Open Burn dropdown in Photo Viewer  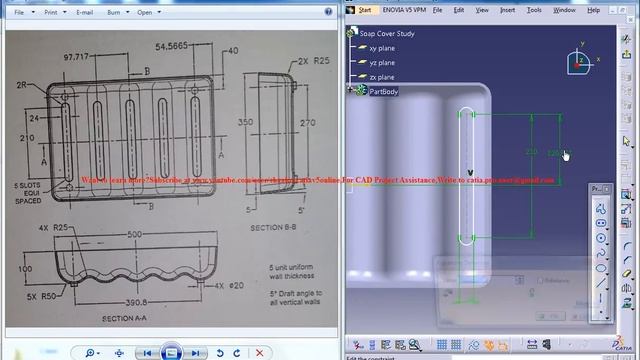118,12
